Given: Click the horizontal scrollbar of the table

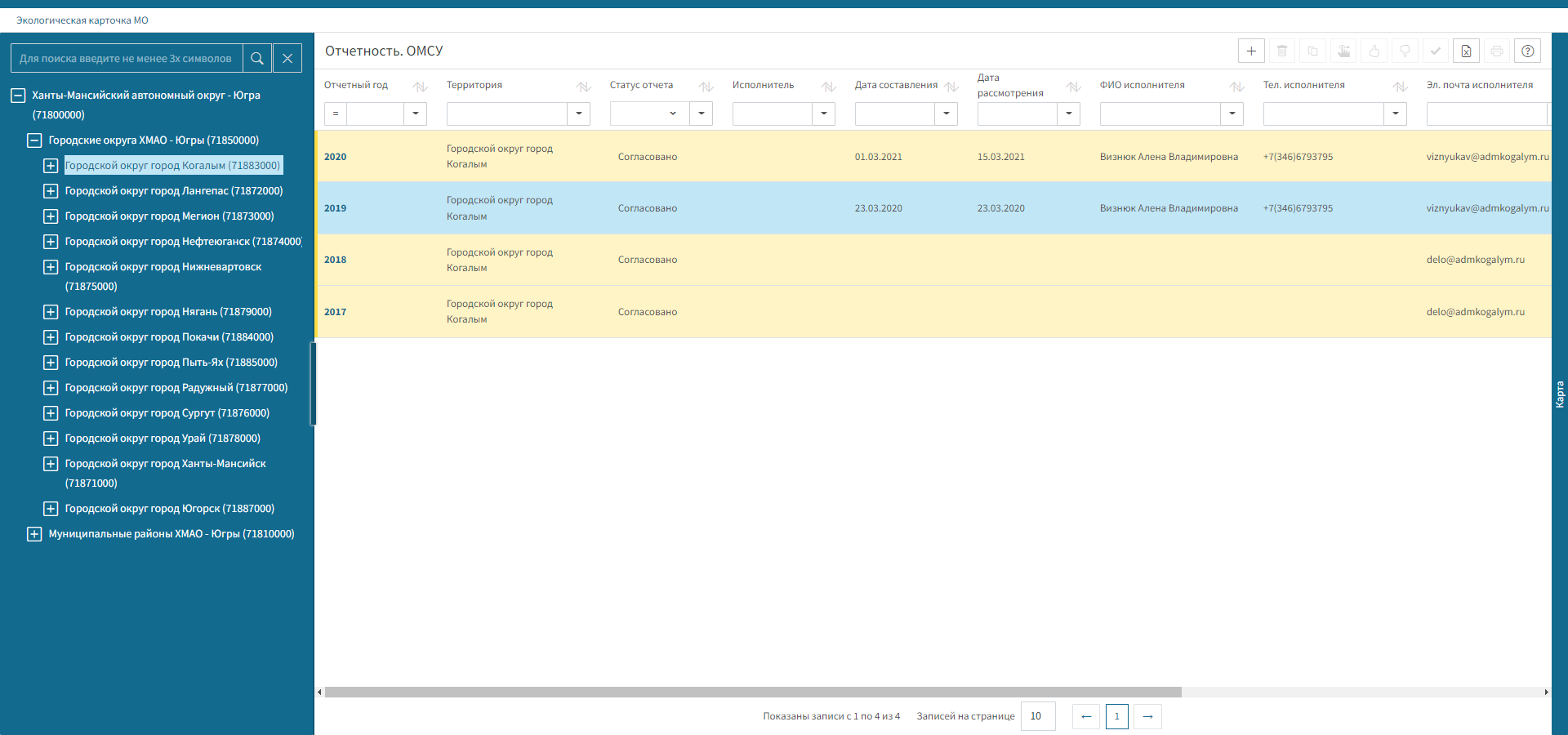Looking at the screenshot, I should coord(752,692).
